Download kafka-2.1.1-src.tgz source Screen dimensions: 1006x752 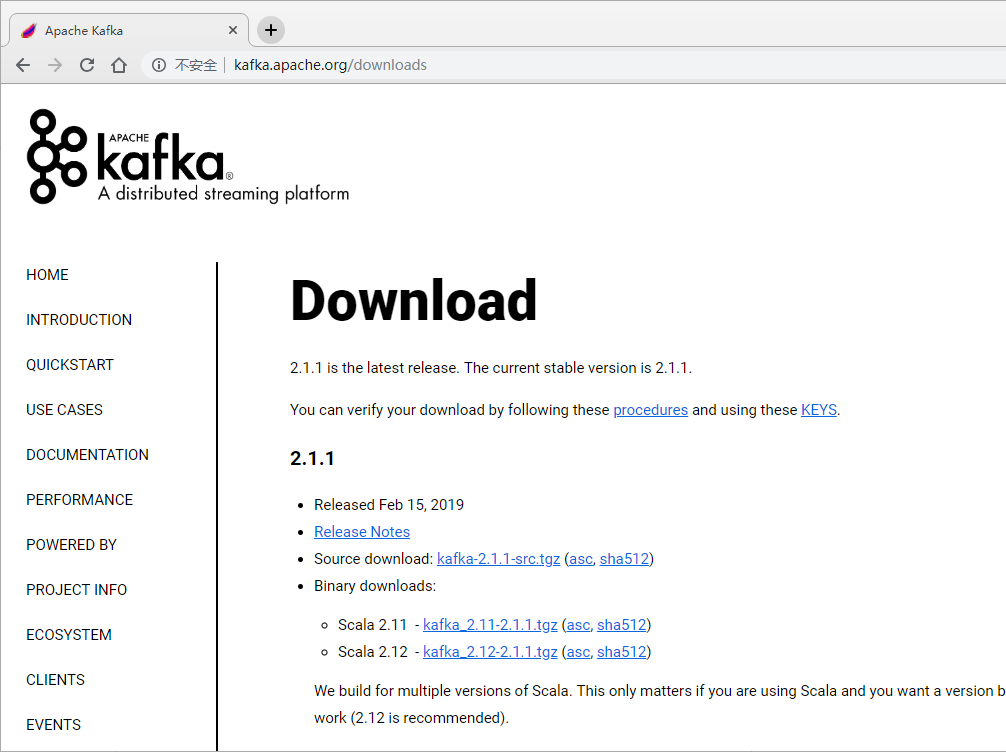499,558
